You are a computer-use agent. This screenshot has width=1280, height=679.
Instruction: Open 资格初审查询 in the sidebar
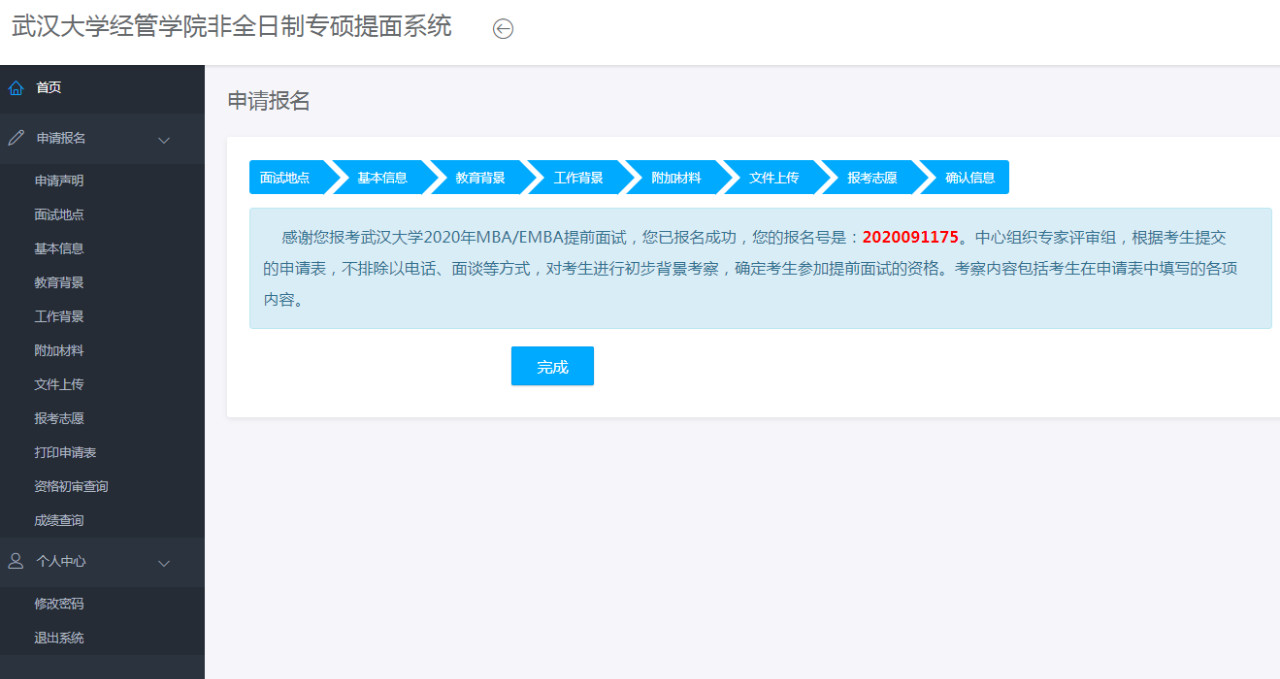(x=71, y=487)
